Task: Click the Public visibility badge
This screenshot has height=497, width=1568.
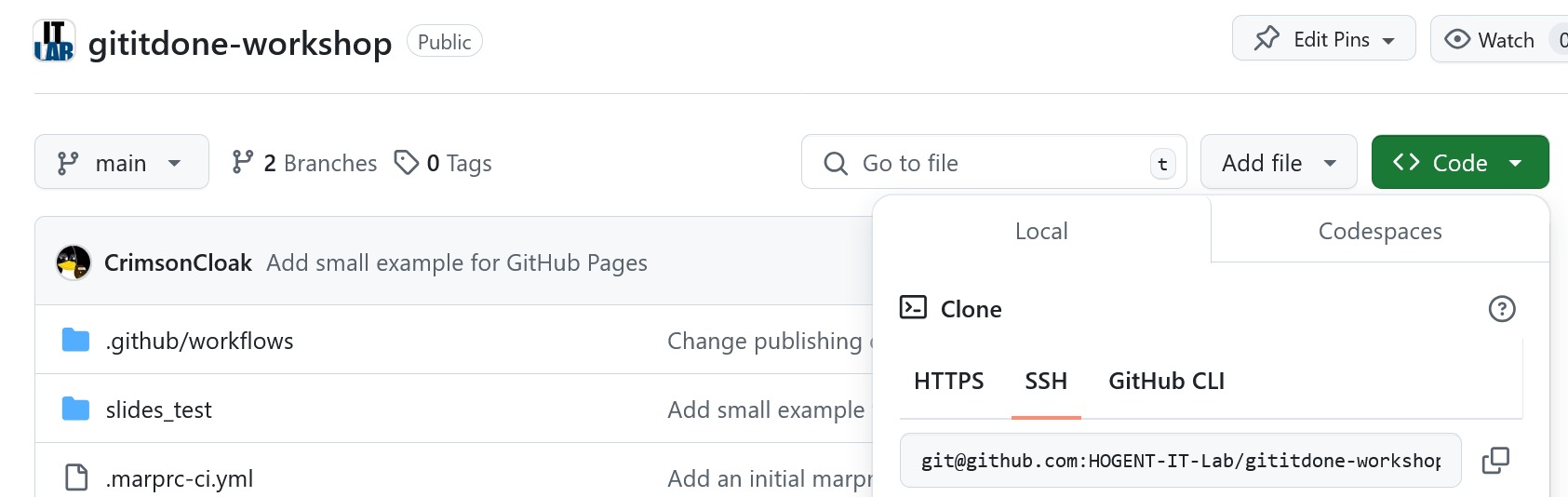Action: 445,42
